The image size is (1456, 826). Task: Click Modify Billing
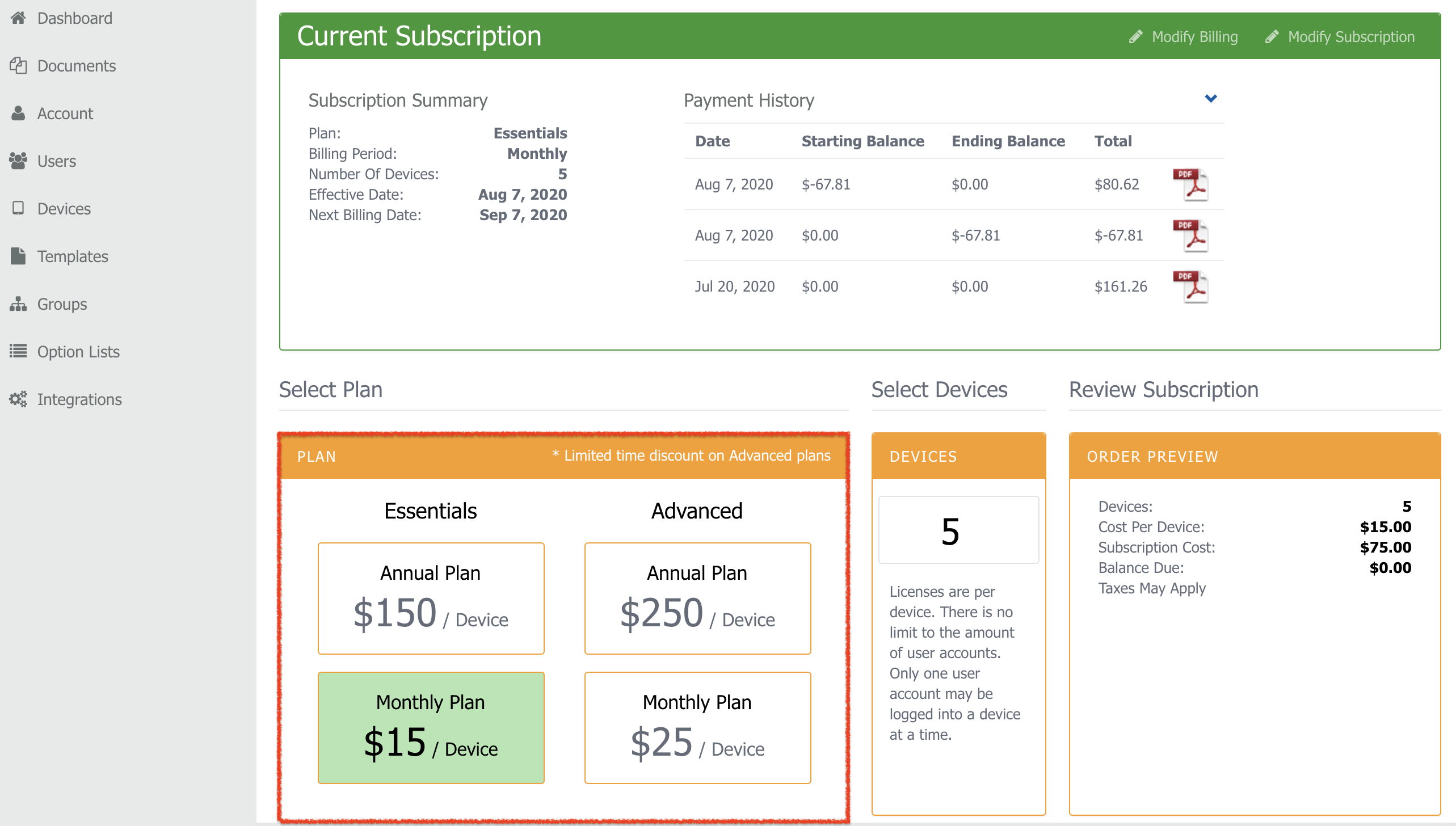pos(1194,36)
